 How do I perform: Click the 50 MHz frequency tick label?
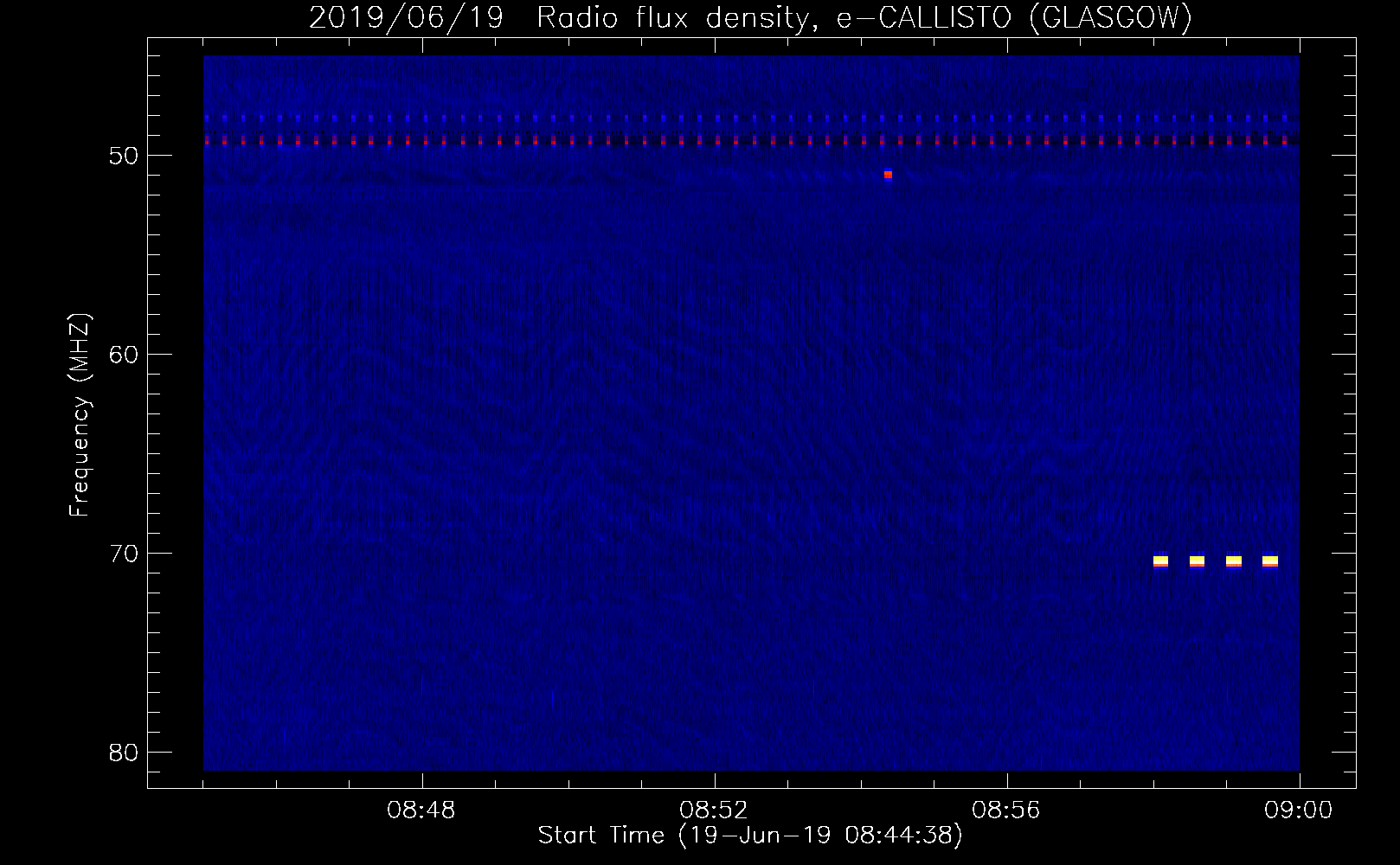[124, 156]
